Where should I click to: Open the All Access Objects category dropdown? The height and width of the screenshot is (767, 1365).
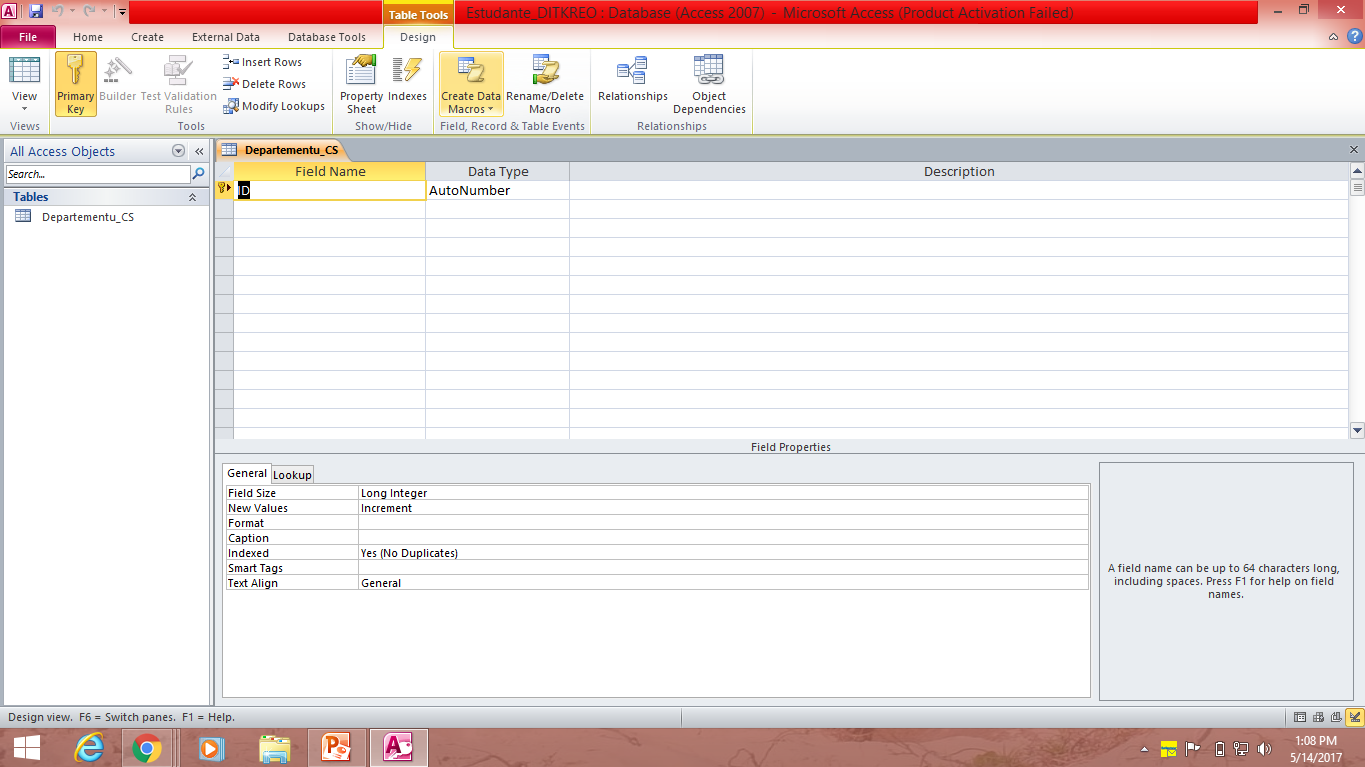pos(179,151)
